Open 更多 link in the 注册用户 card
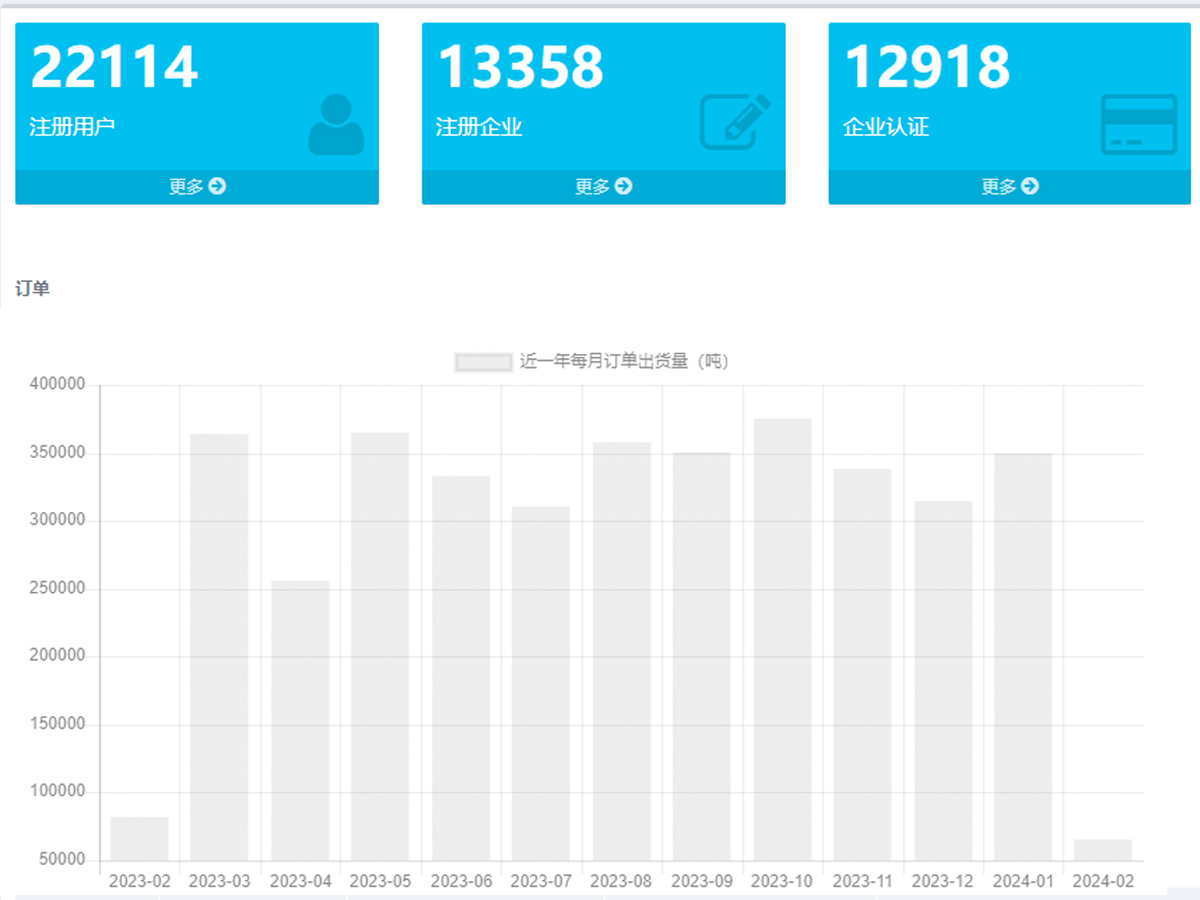This screenshot has height=900, width=1200. point(187,186)
